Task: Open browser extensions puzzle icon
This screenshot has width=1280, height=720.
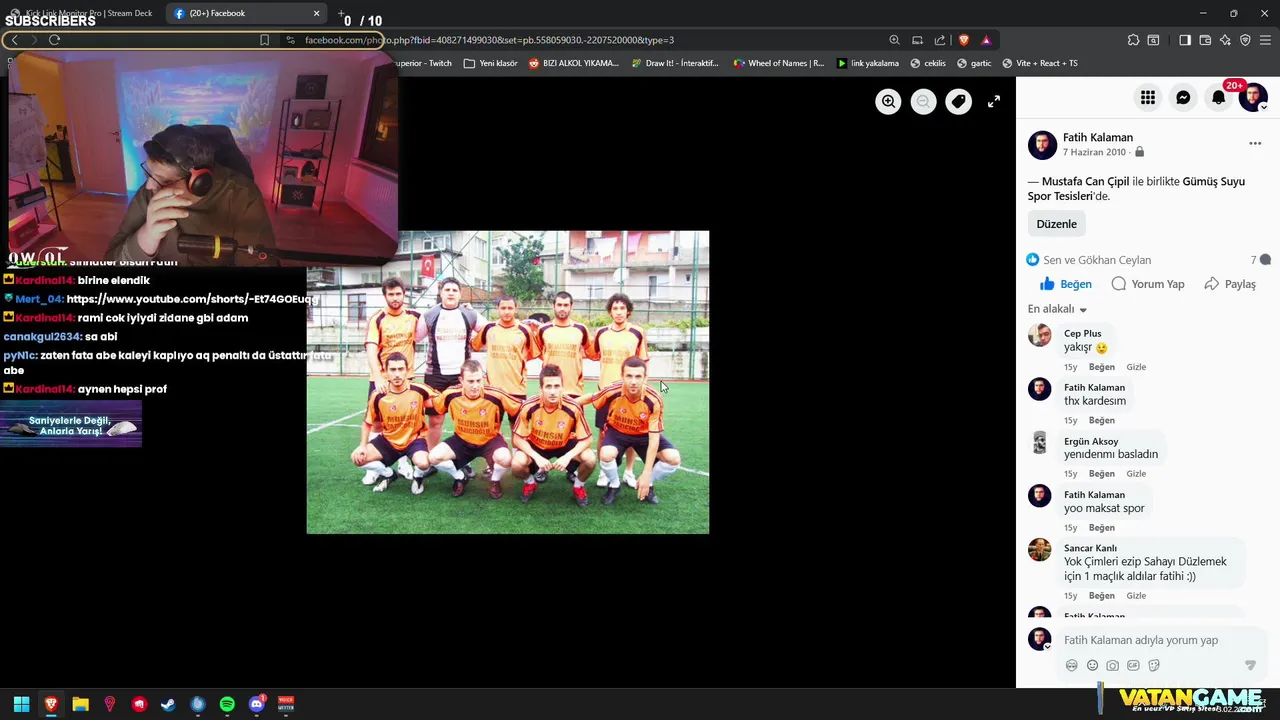Action: pyautogui.click(x=1133, y=40)
